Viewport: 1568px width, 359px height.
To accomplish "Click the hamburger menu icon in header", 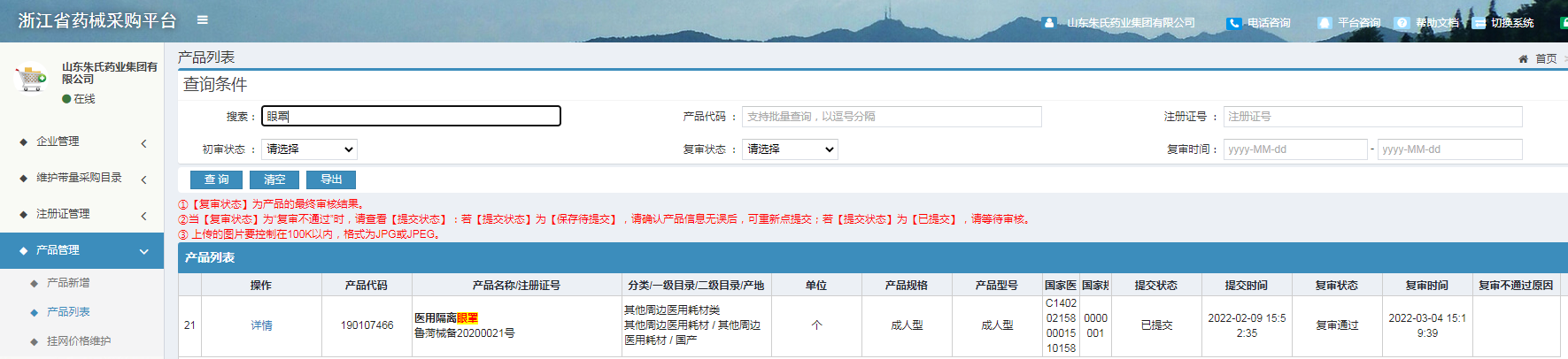I will point(203,20).
